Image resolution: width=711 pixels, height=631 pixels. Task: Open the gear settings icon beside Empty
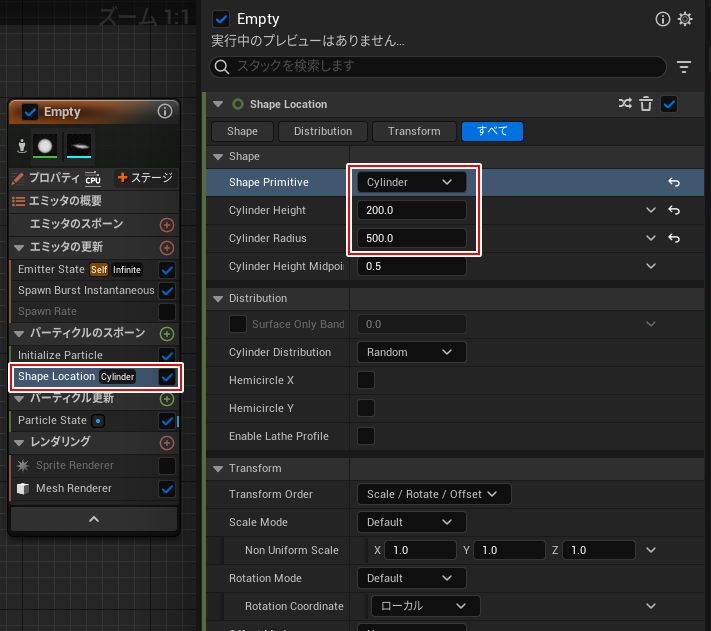[685, 19]
